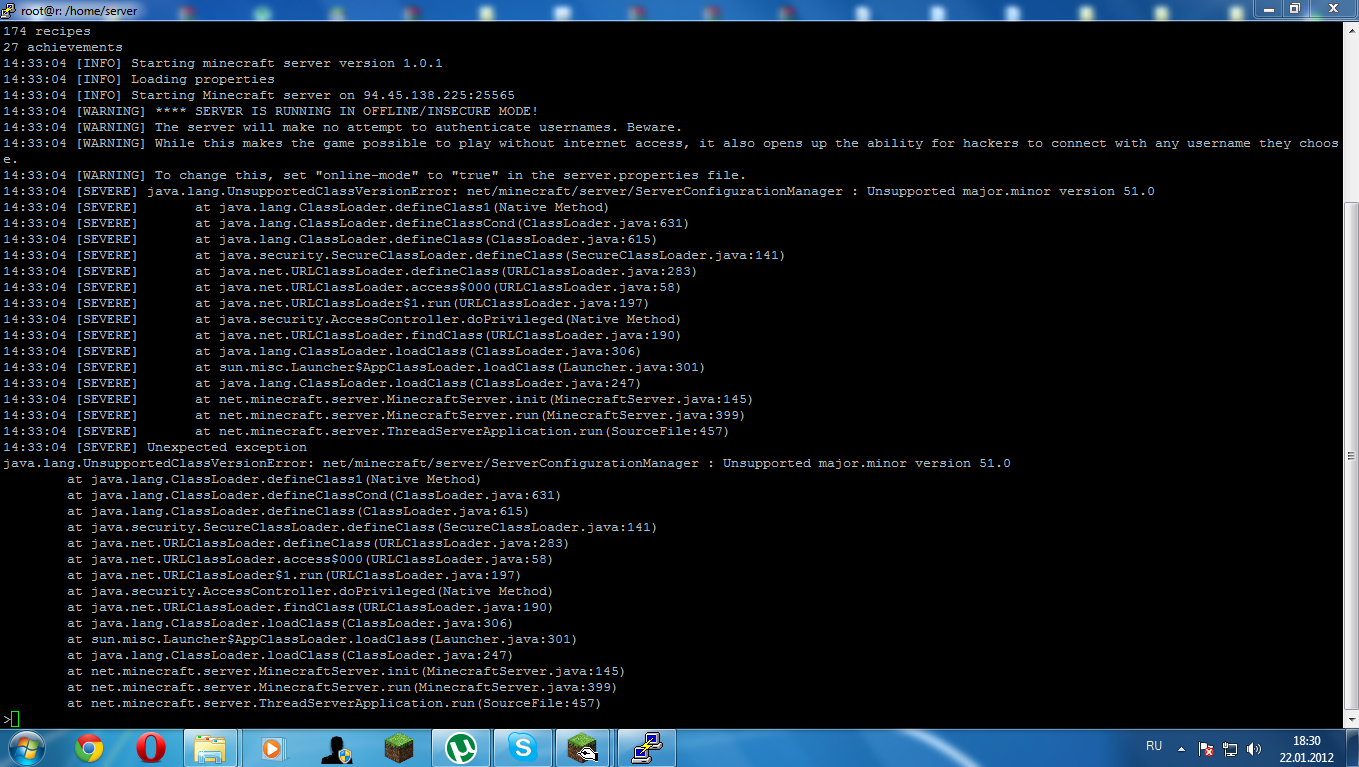Click the '27 achievements' line

coord(63,47)
